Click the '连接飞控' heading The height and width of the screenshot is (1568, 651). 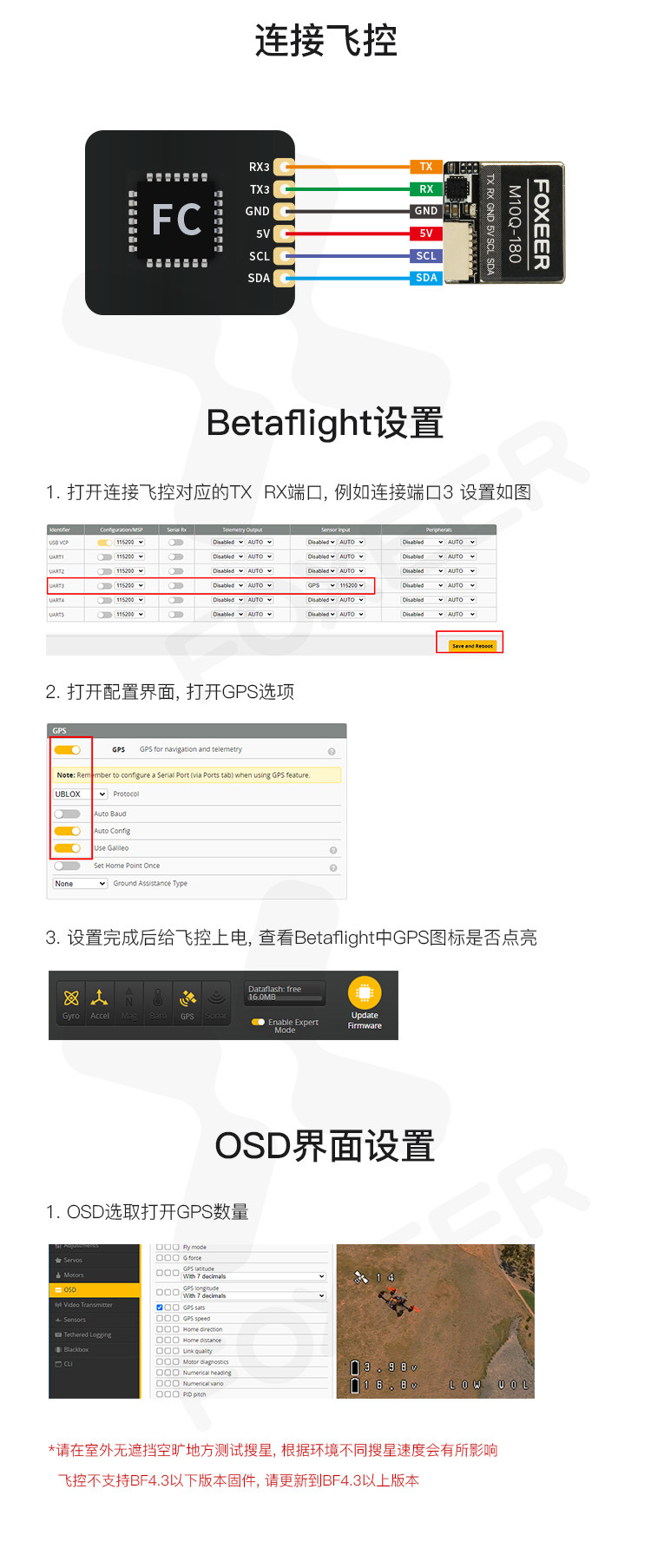325,41
